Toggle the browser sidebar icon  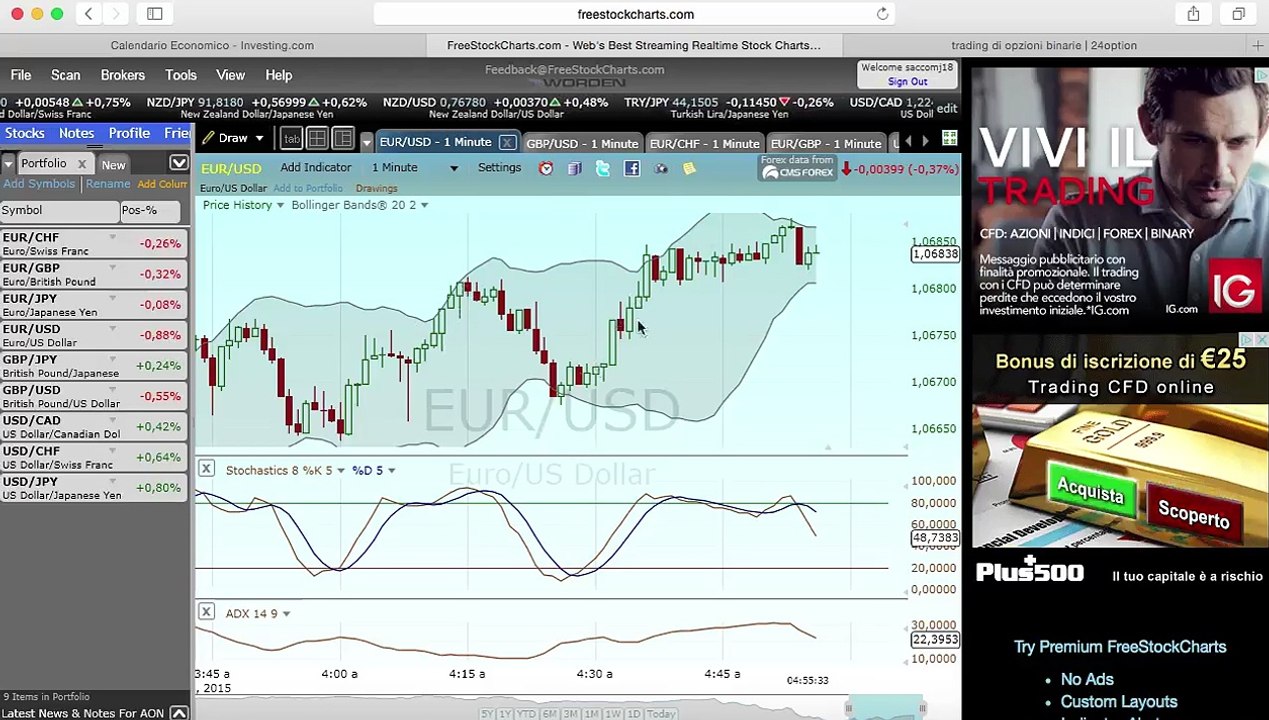(x=155, y=14)
